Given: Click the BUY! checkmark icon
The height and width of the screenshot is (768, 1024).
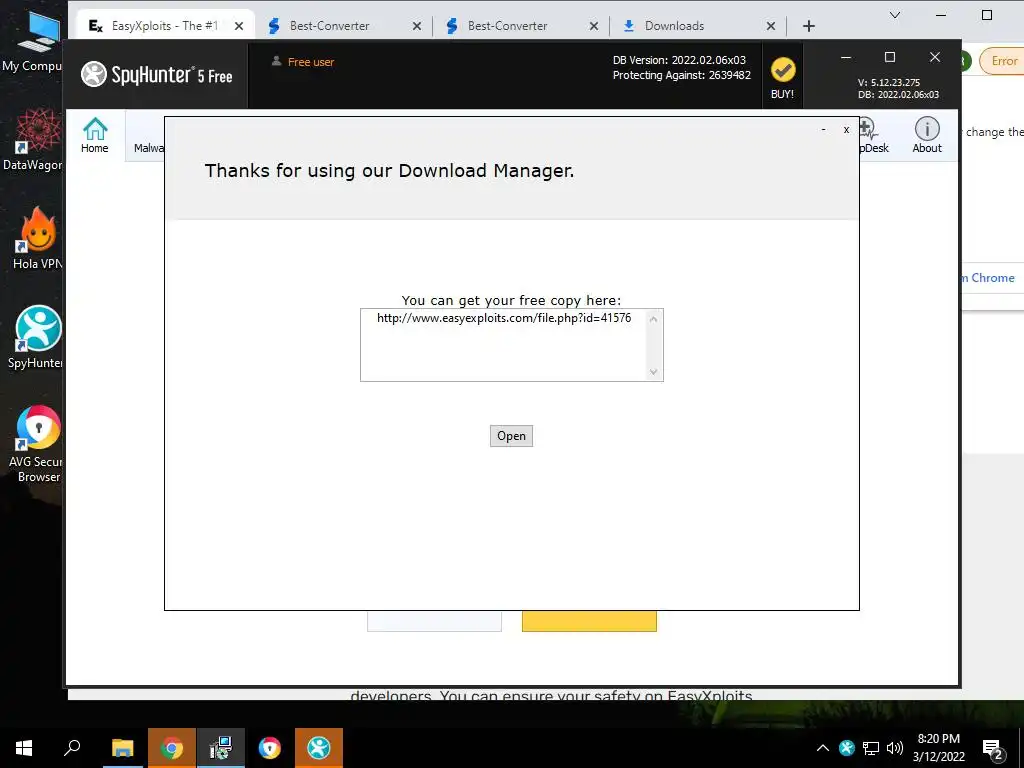Looking at the screenshot, I should (782, 70).
